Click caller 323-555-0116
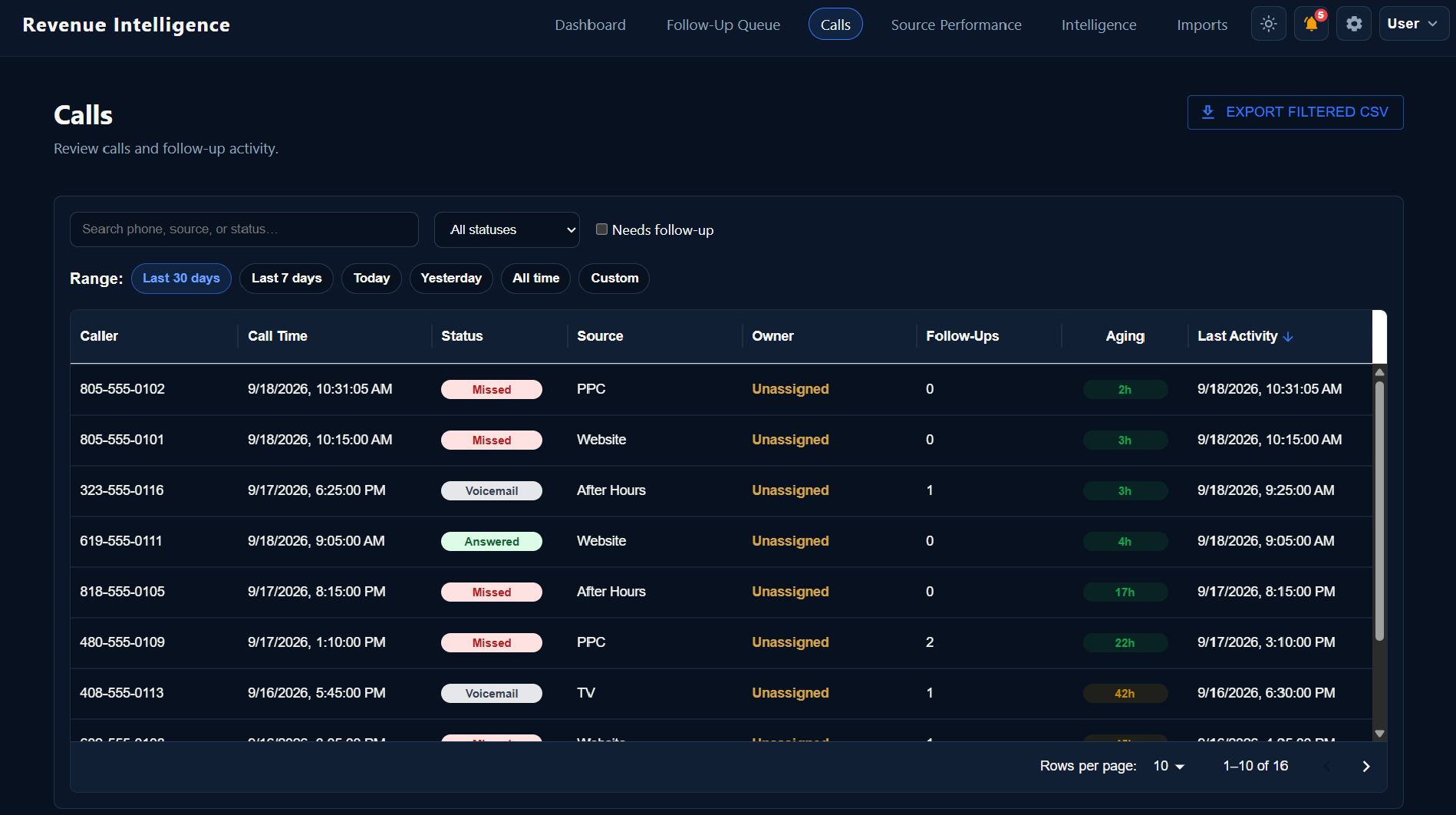This screenshot has height=815, width=1456. click(121, 490)
